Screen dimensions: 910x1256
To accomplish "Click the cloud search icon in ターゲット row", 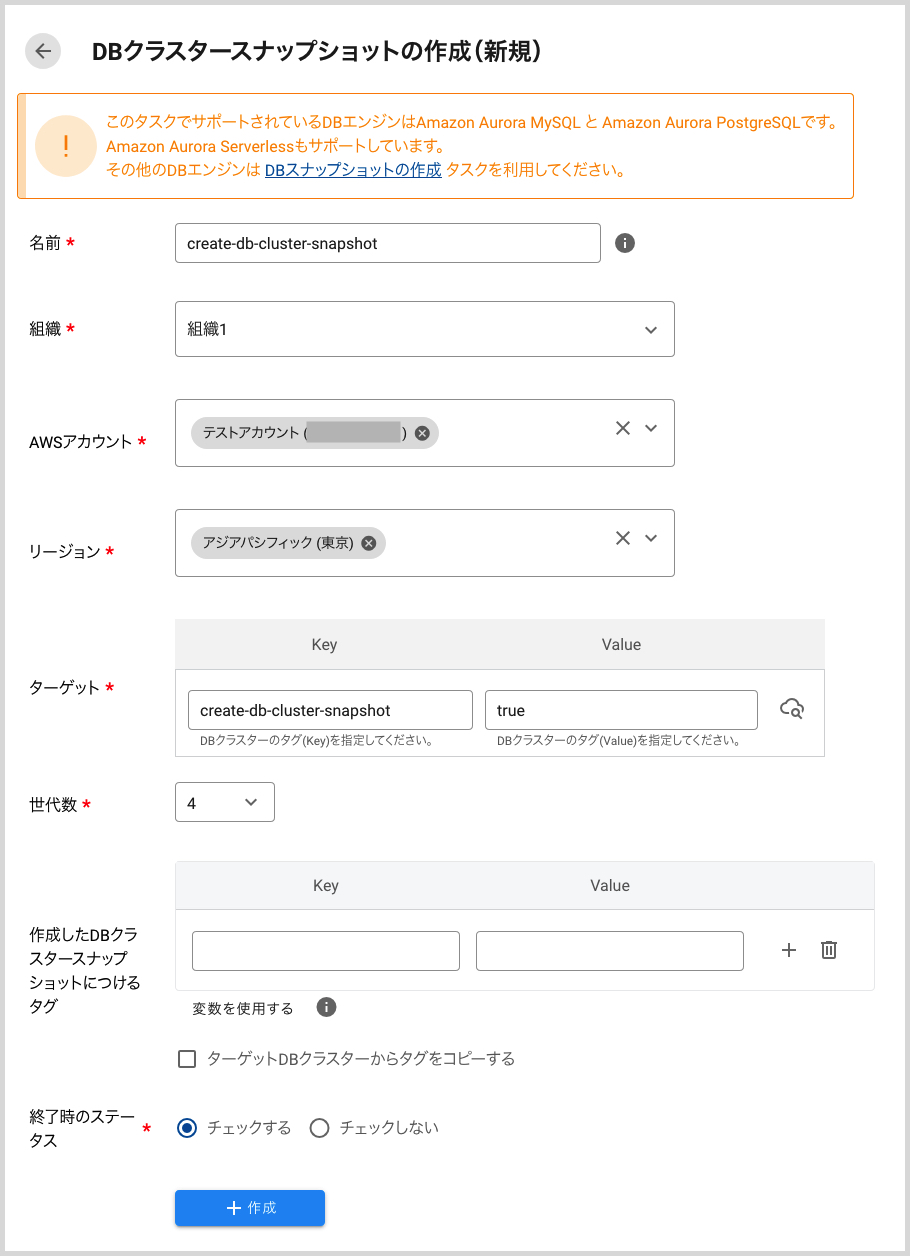I will click(792, 709).
